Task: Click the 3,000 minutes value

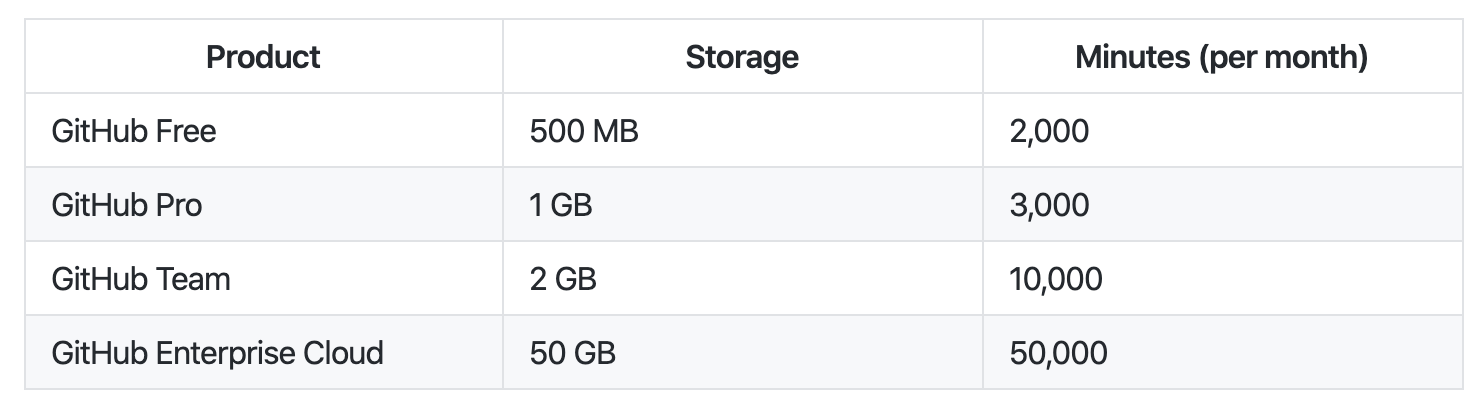Action: 1050,205
